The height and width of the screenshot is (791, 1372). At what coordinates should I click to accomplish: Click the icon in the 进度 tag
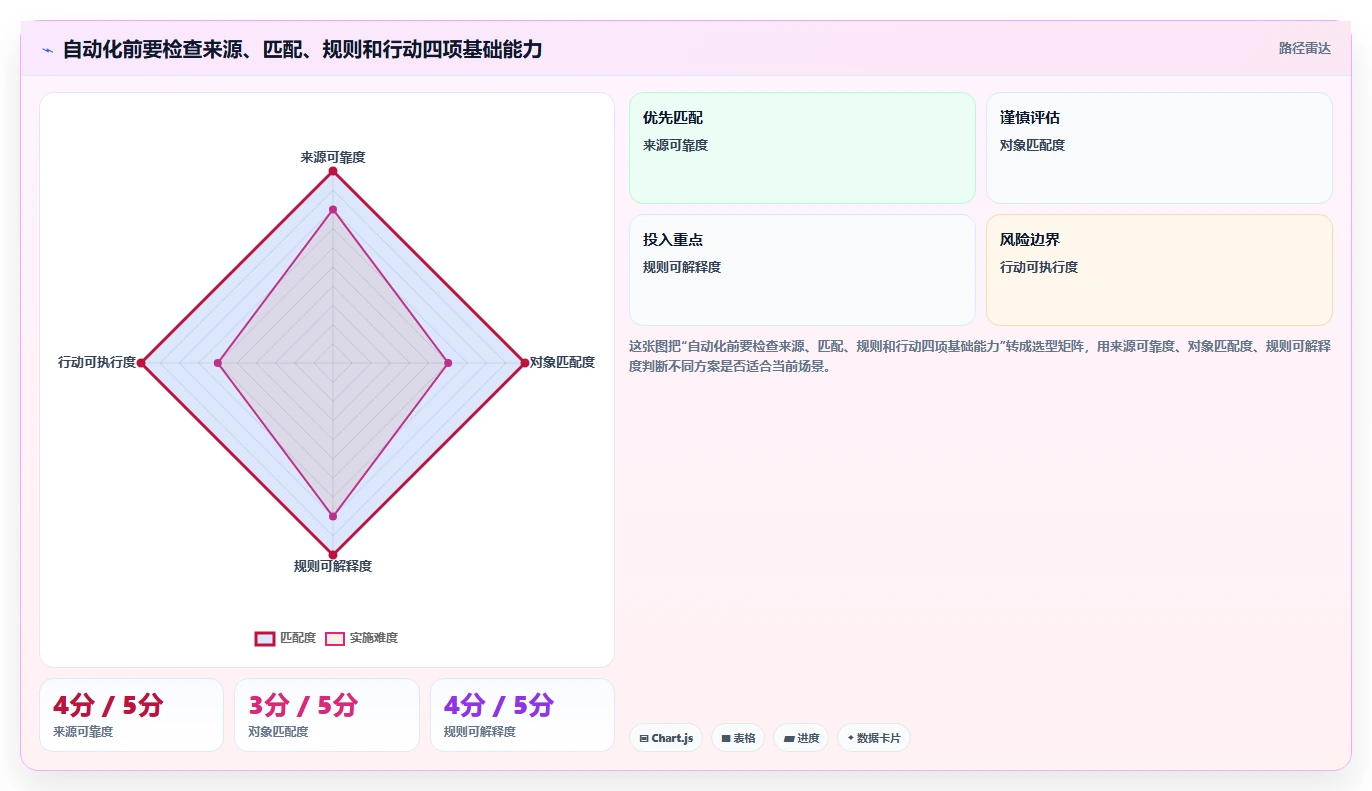click(x=788, y=738)
